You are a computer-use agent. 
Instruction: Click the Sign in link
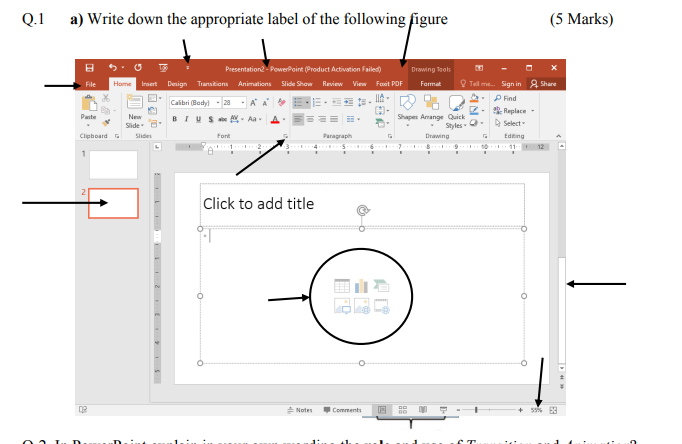click(511, 84)
